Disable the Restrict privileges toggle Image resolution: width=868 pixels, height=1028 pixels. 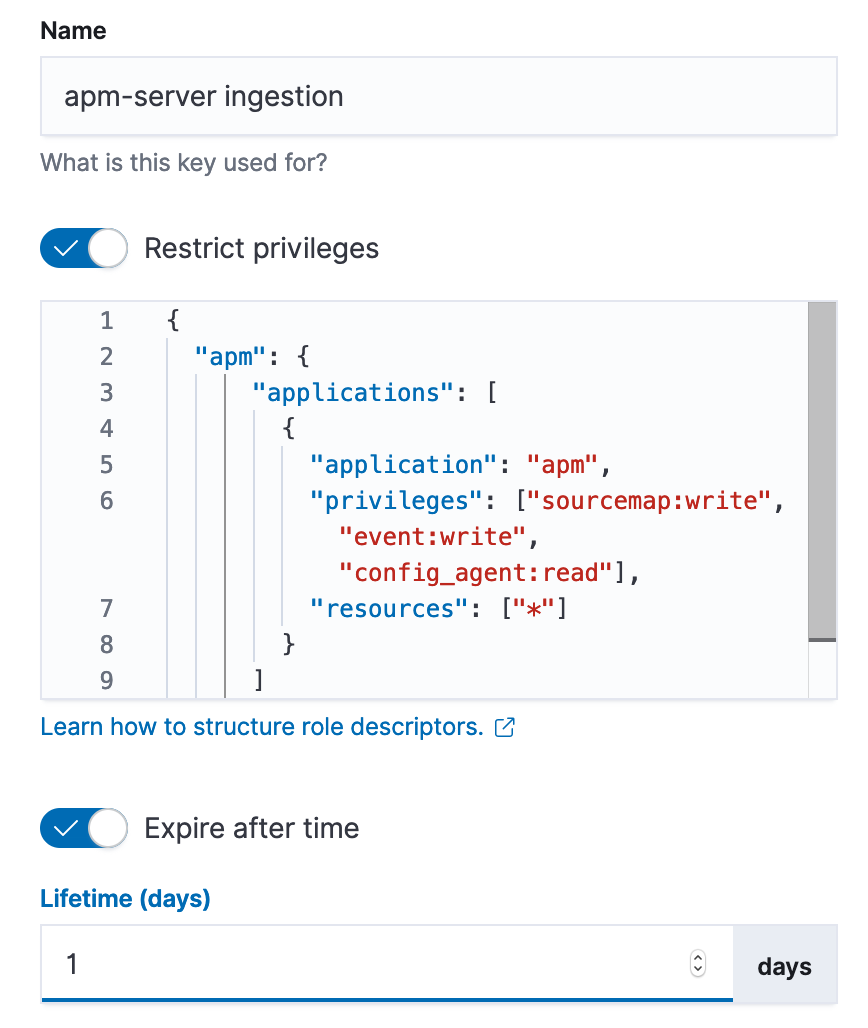click(x=83, y=248)
